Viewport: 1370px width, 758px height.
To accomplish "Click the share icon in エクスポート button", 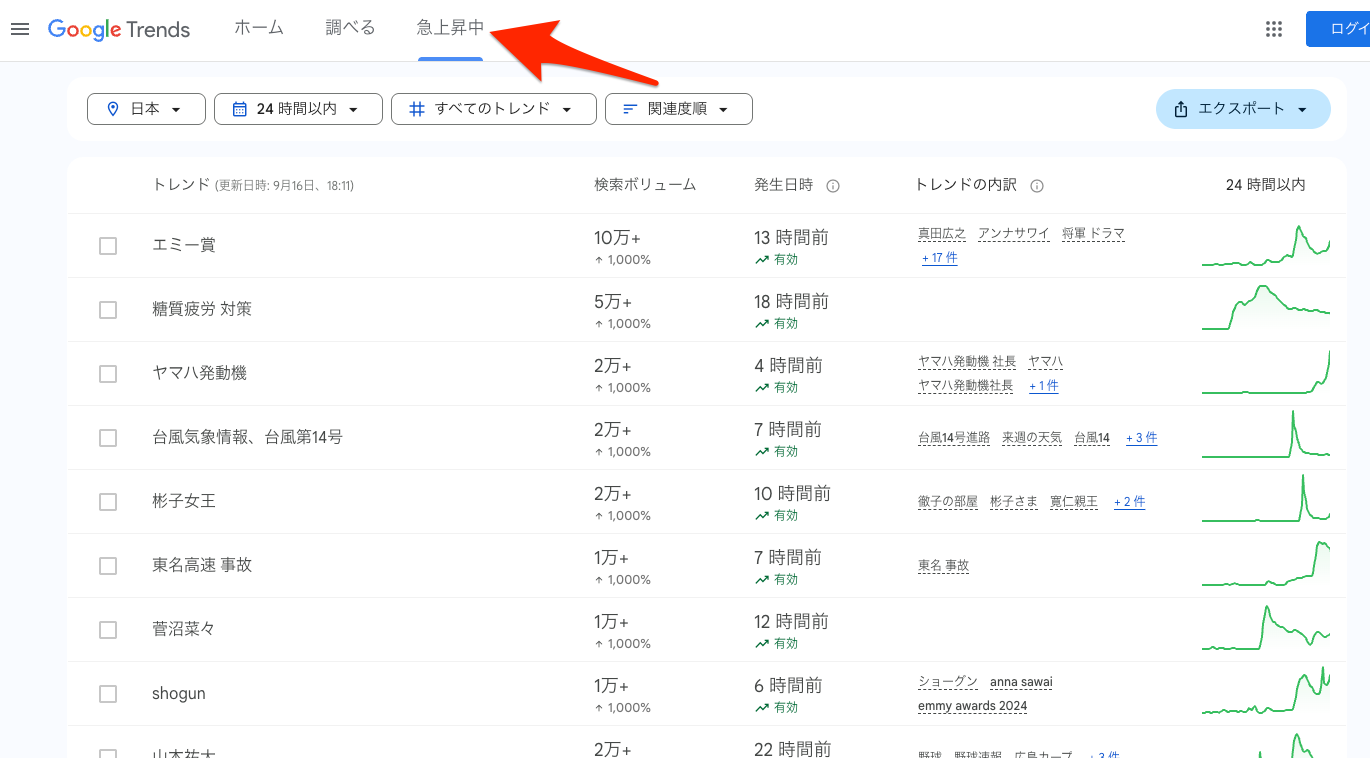I will [x=1181, y=109].
